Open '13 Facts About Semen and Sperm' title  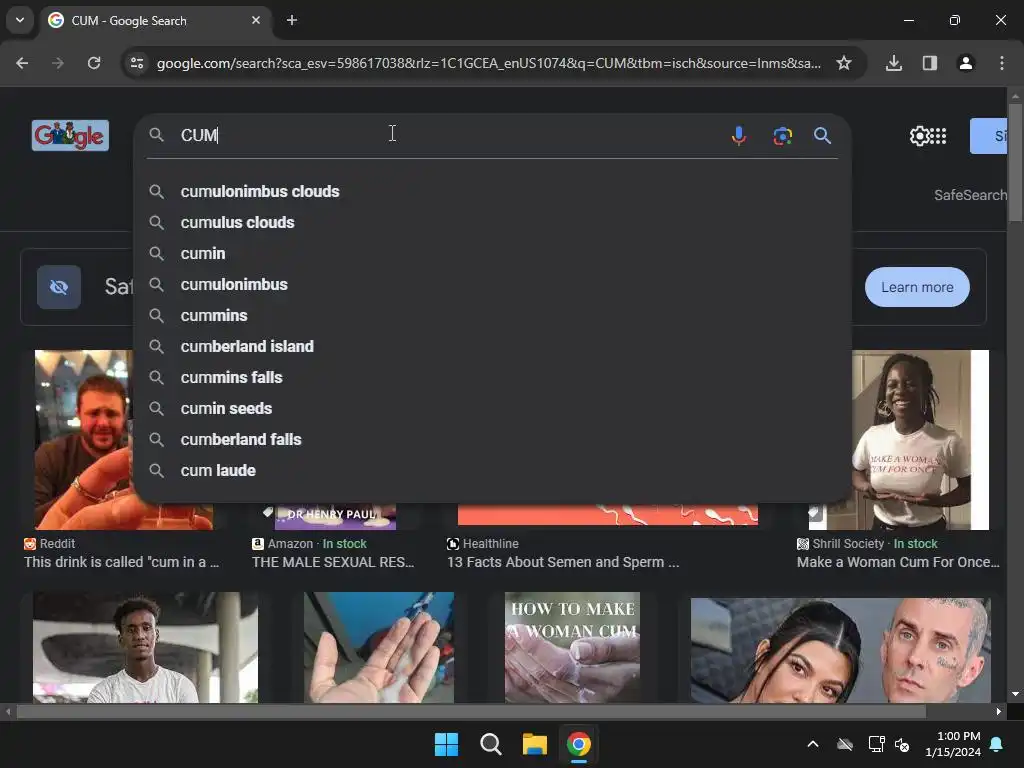pyautogui.click(x=563, y=562)
